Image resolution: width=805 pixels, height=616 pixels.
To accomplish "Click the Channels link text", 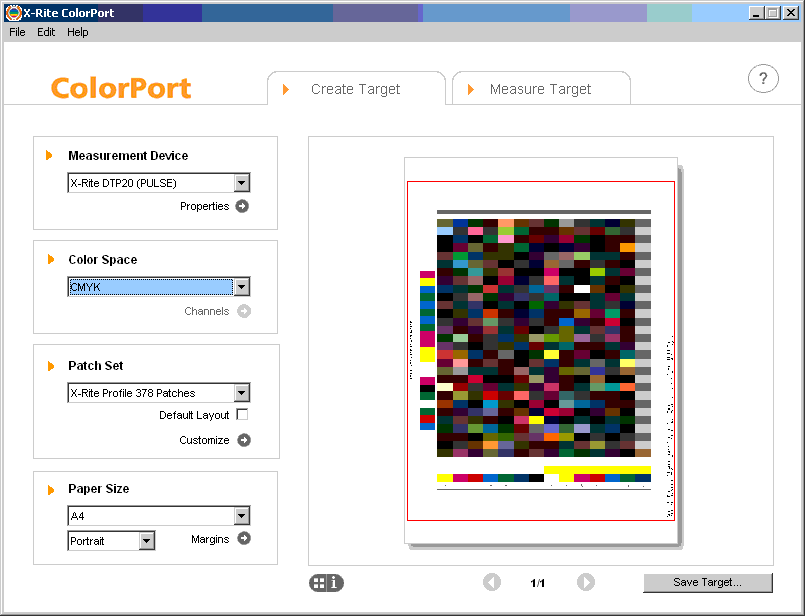I will pos(206,311).
